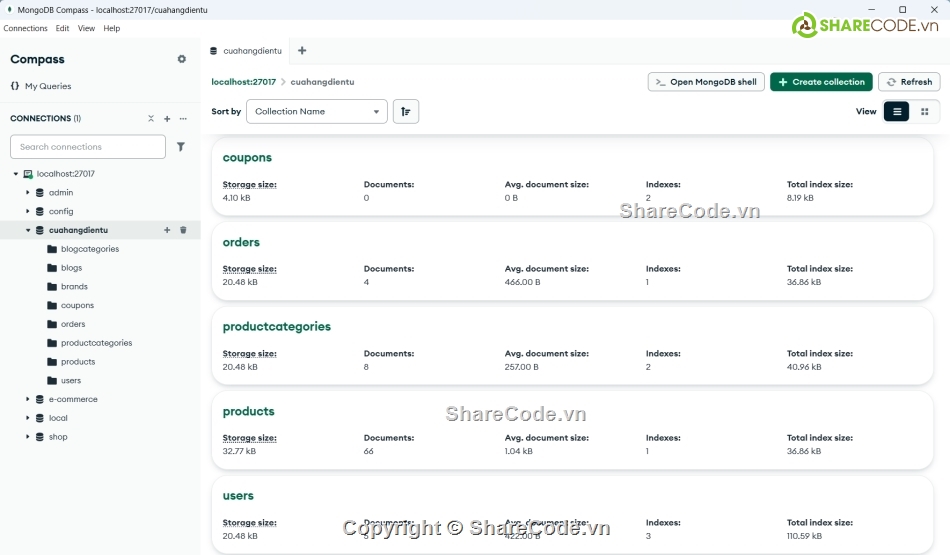Open users collection in sidebar tree
The width and height of the screenshot is (950, 555).
click(70, 381)
